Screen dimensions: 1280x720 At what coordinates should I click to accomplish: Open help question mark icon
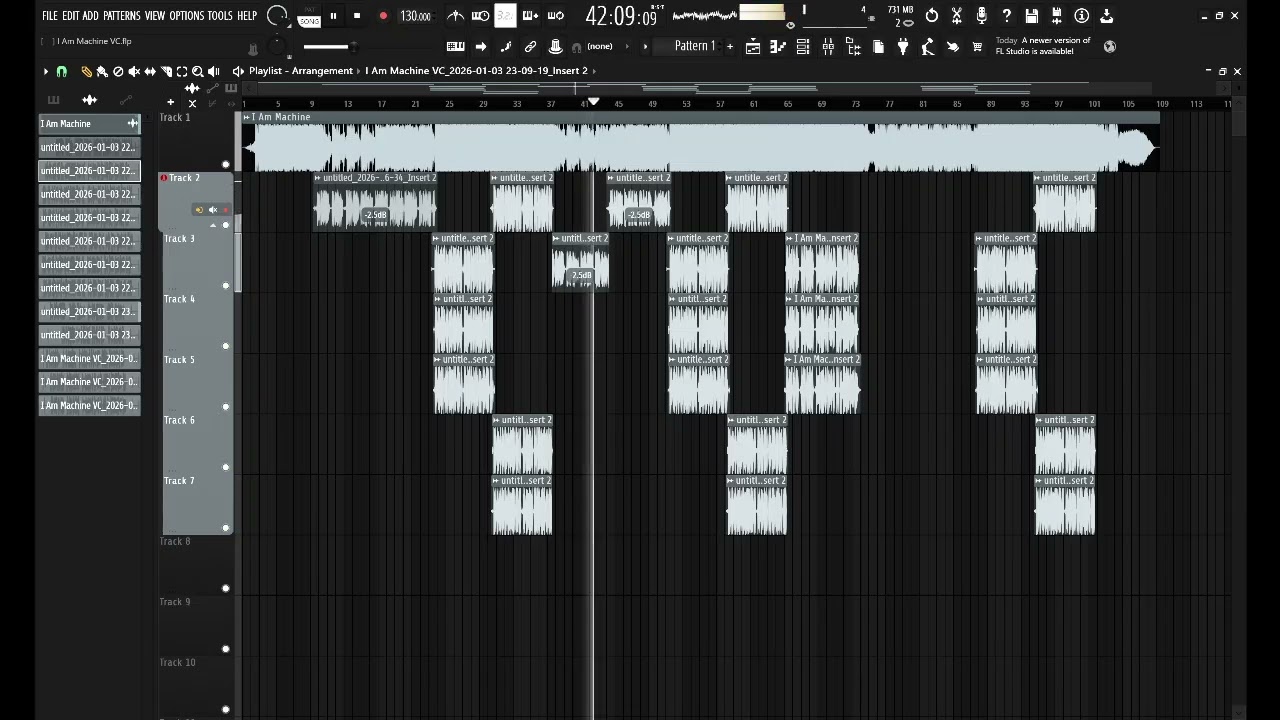[x=1007, y=16]
